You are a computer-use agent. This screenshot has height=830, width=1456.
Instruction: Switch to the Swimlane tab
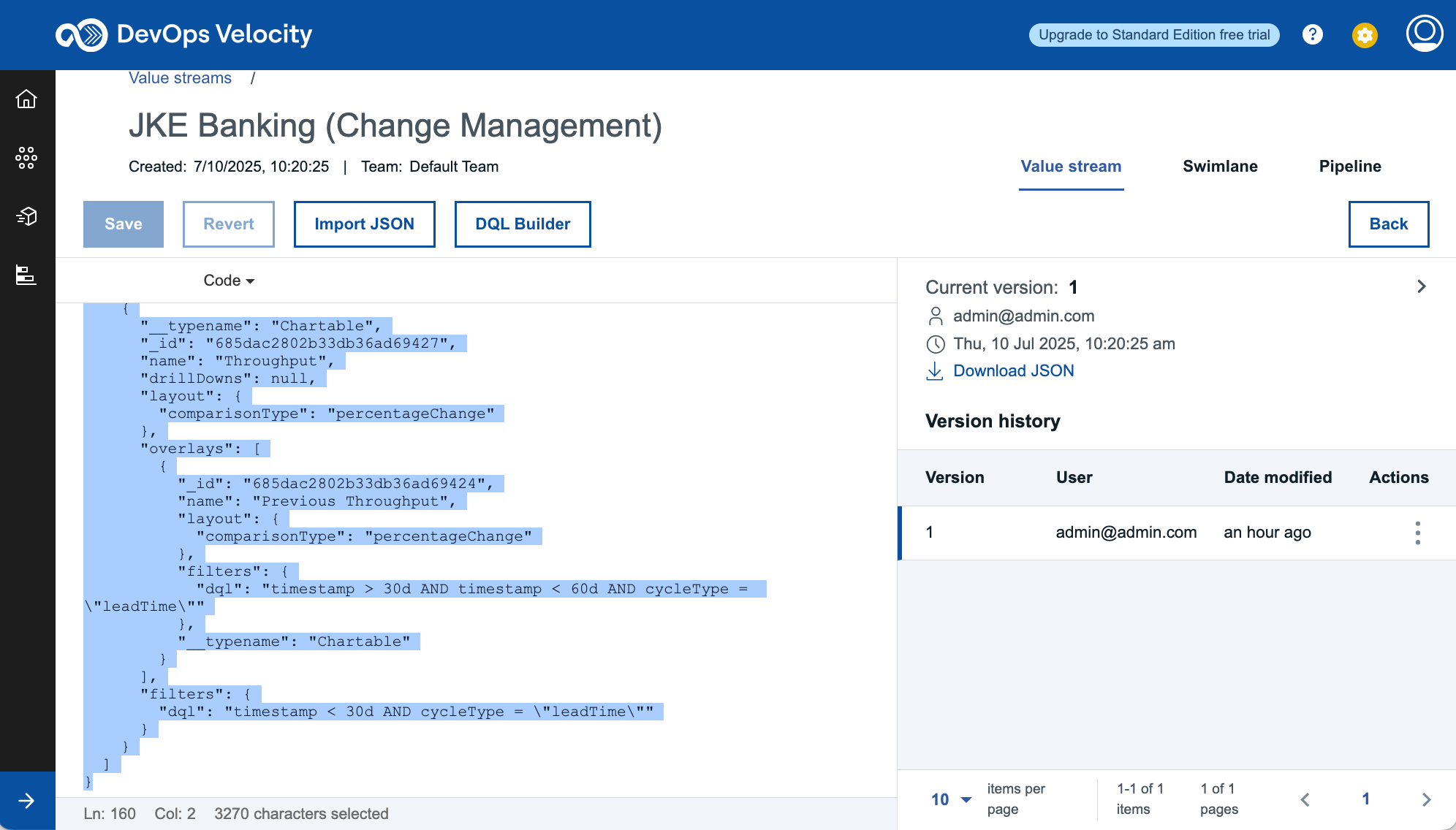pos(1220,167)
